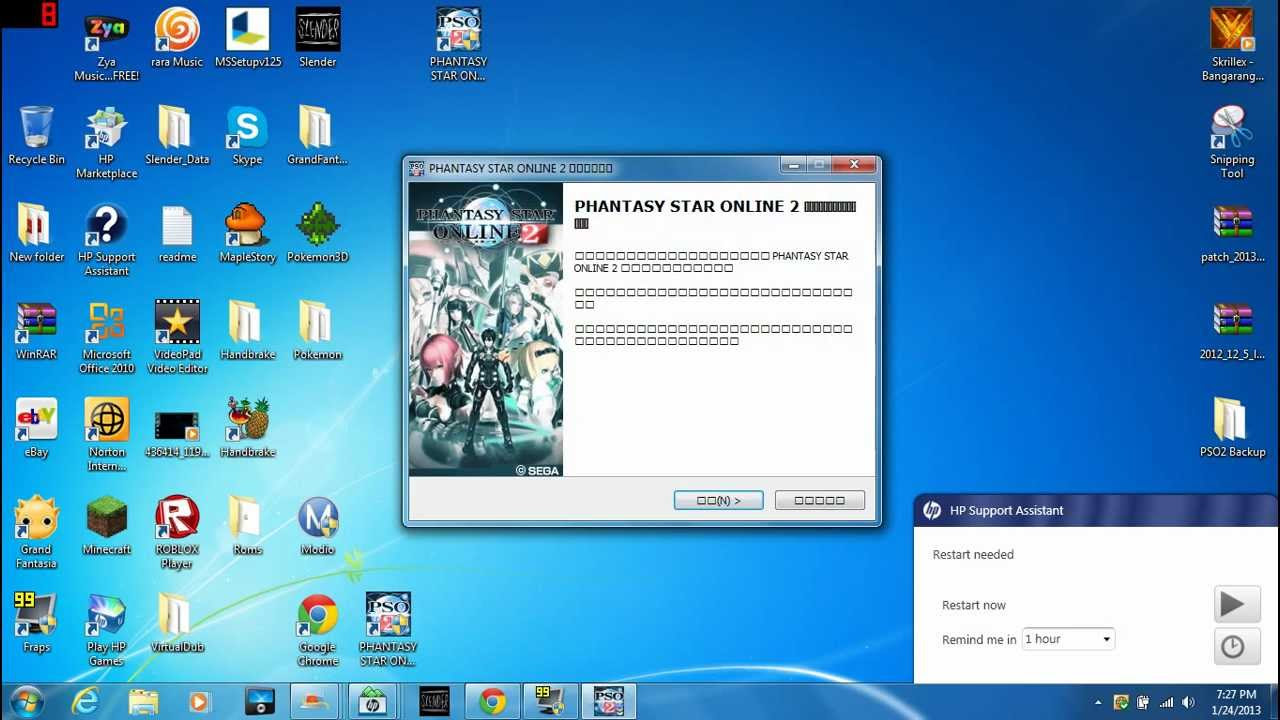
Task: Click the network signal tray icon
Action: coord(1167,702)
